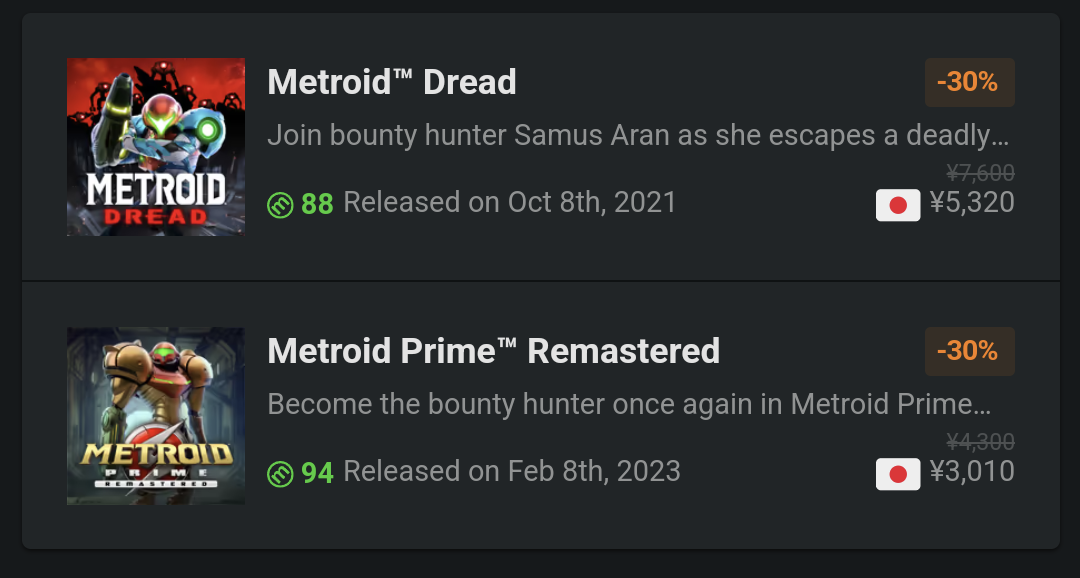
Task: Click the struck-through original price ¥4,300
Action: coord(980,442)
